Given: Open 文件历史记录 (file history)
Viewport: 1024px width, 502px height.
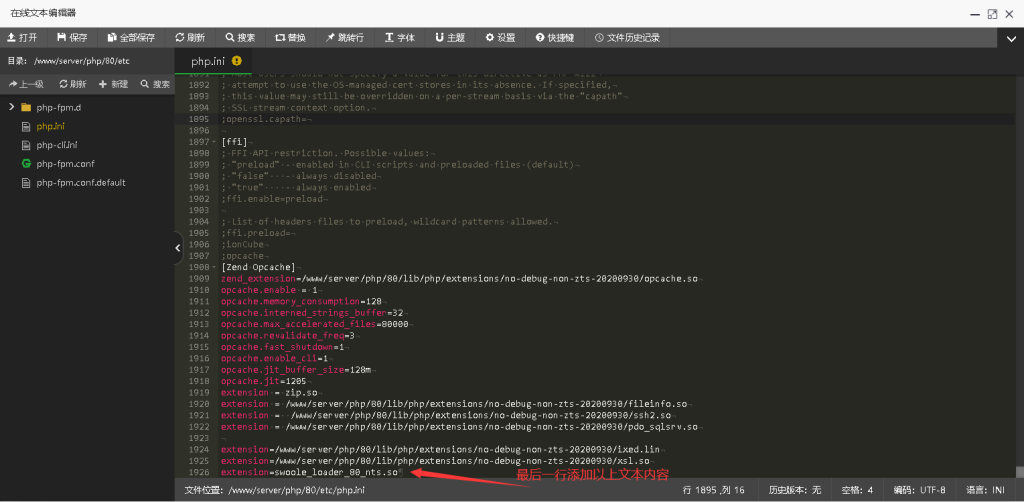Looking at the screenshot, I should click(x=627, y=37).
